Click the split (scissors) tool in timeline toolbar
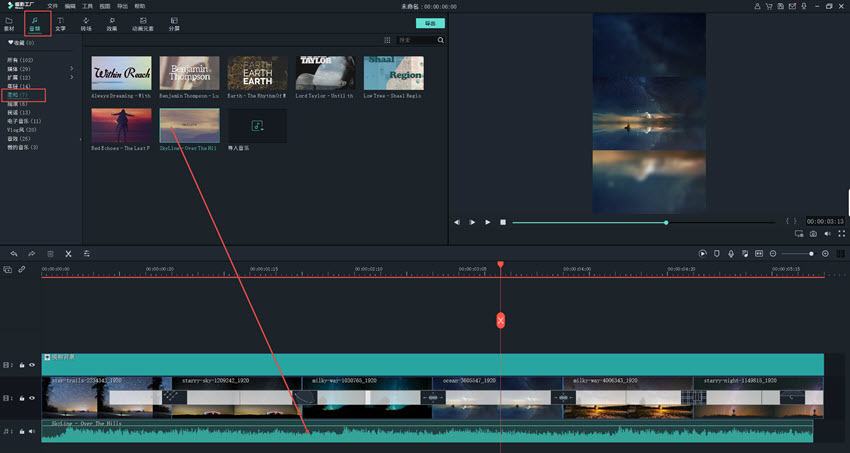Screen dimensions: 850x453 click(68, 254)
